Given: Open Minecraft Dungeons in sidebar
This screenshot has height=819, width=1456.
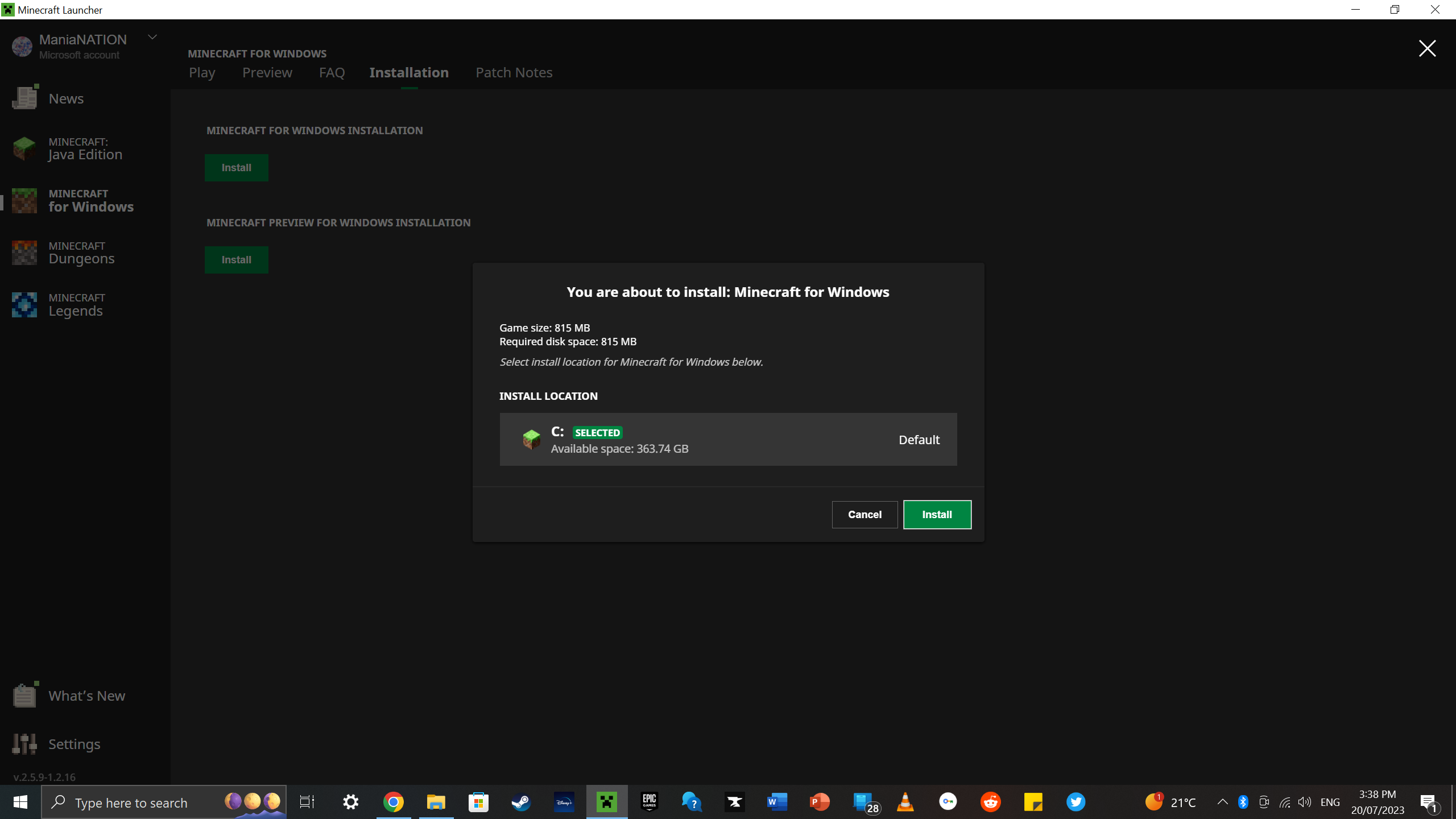Looking at the screenshot, I should click(81, 253).
